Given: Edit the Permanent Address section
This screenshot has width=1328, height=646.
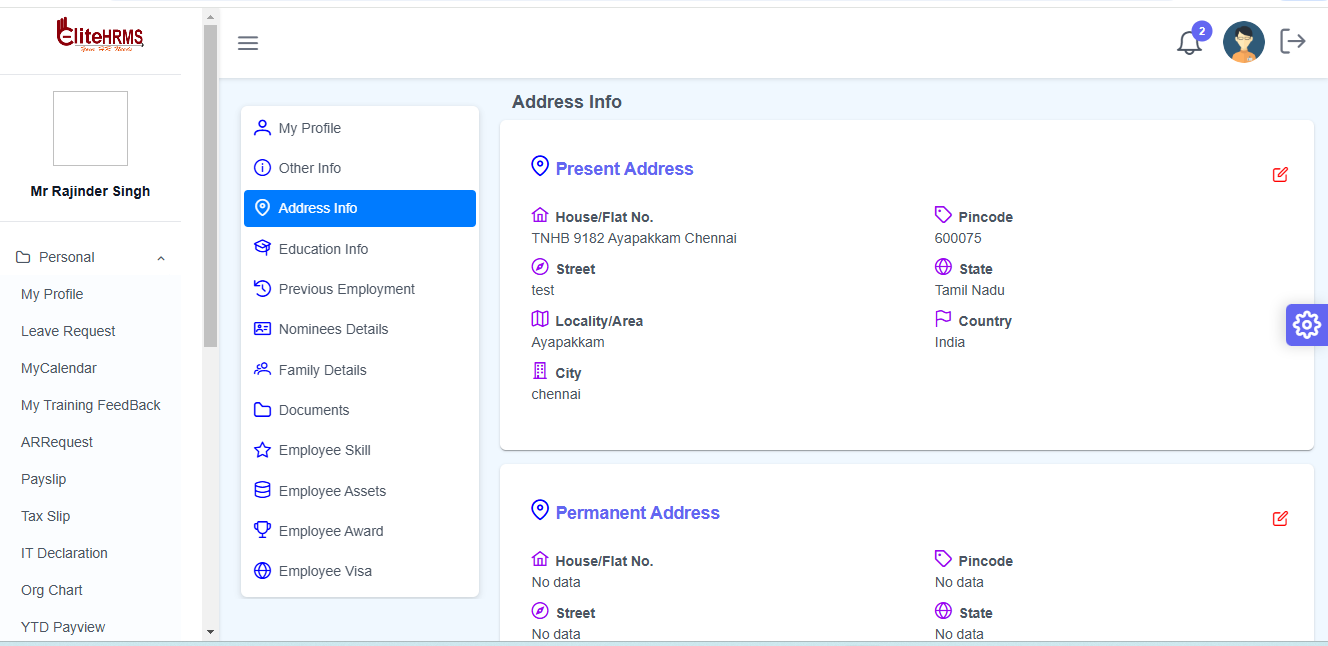Looking at the screenshot, I should (x=1280, y=519).
